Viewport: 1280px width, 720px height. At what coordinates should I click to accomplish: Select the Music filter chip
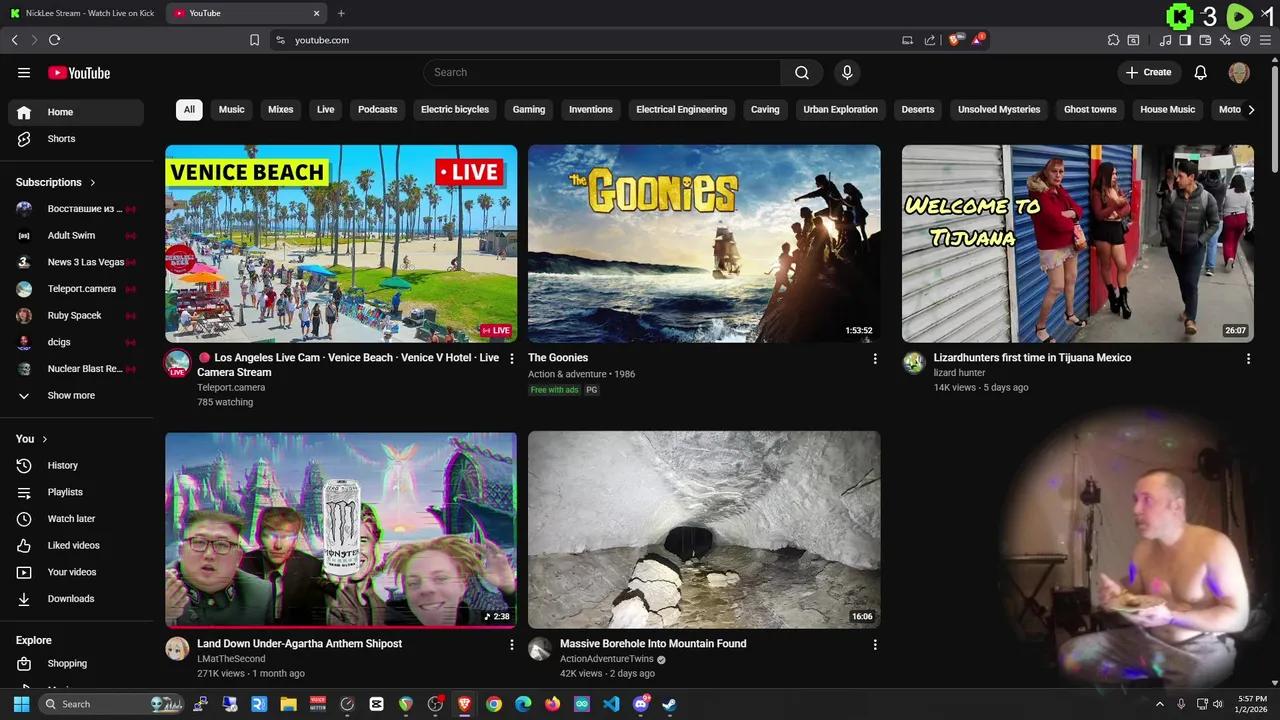[232, 109]
